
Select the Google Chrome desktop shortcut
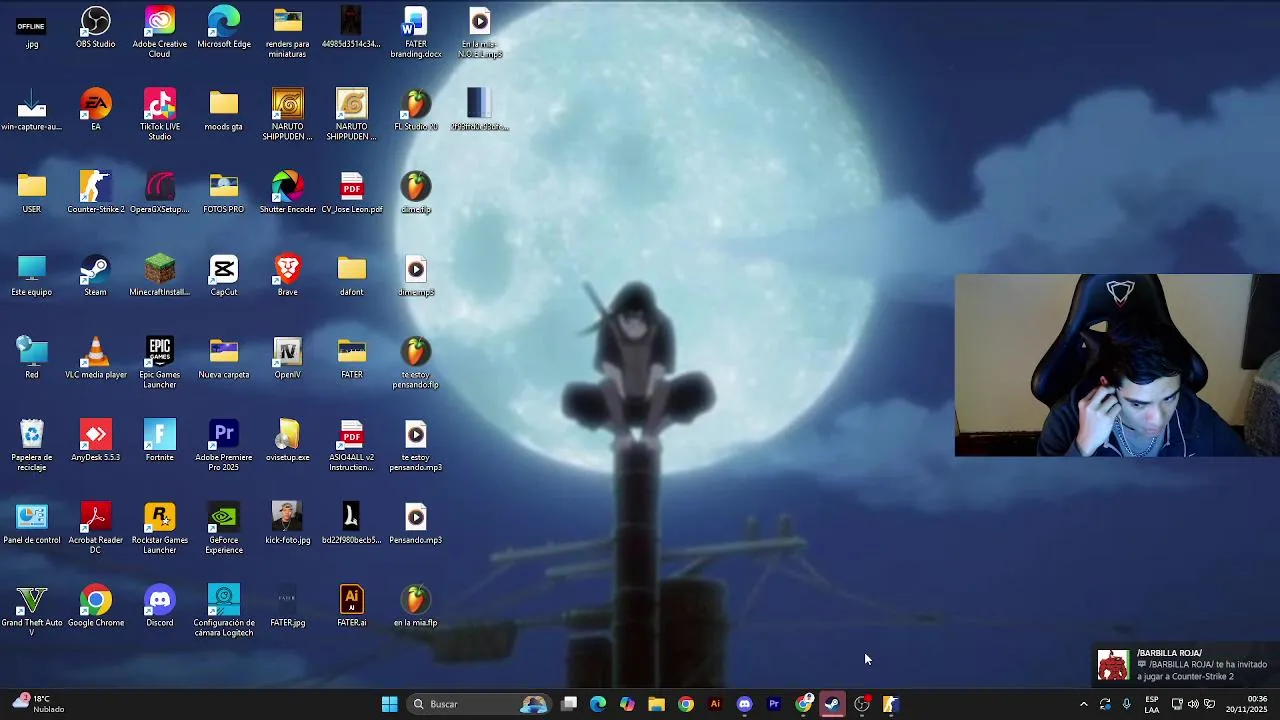pyautogui.click(x=95, y=607)
